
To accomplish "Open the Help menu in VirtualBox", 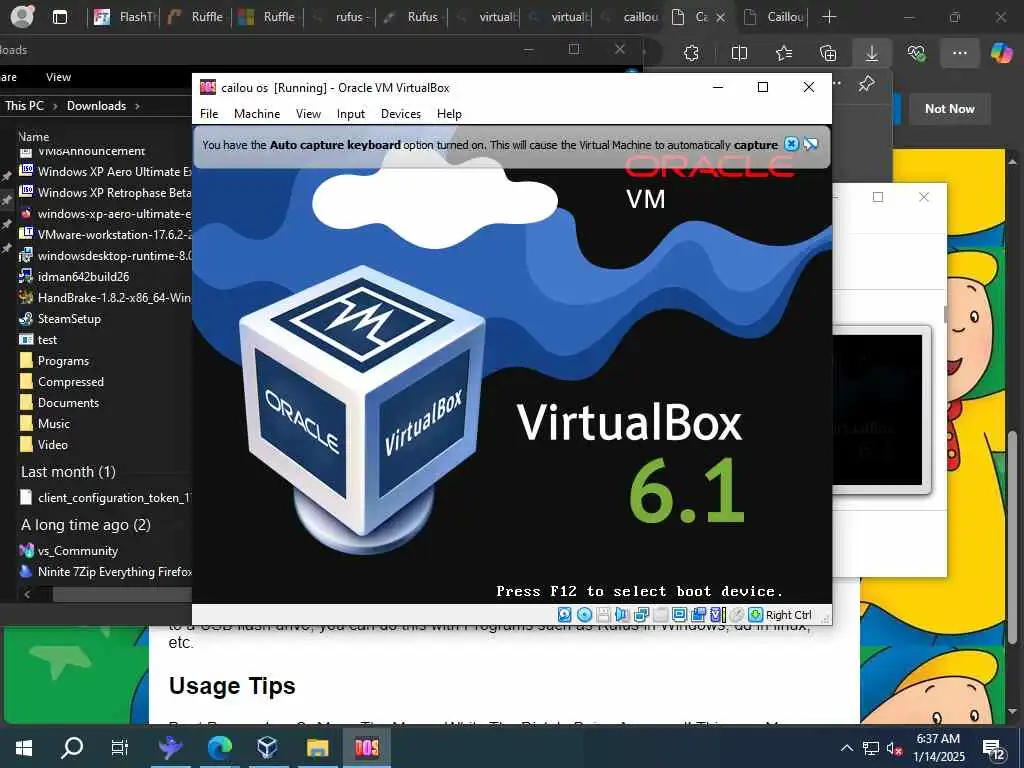I will tap(449, 114).
